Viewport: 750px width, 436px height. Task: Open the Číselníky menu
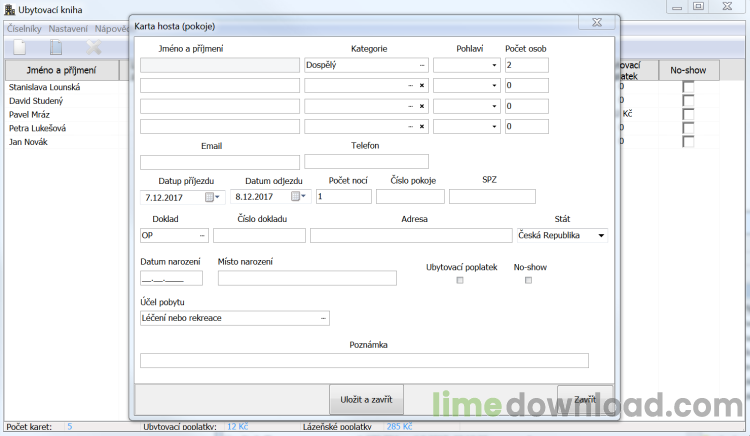(x=24, y=29)
